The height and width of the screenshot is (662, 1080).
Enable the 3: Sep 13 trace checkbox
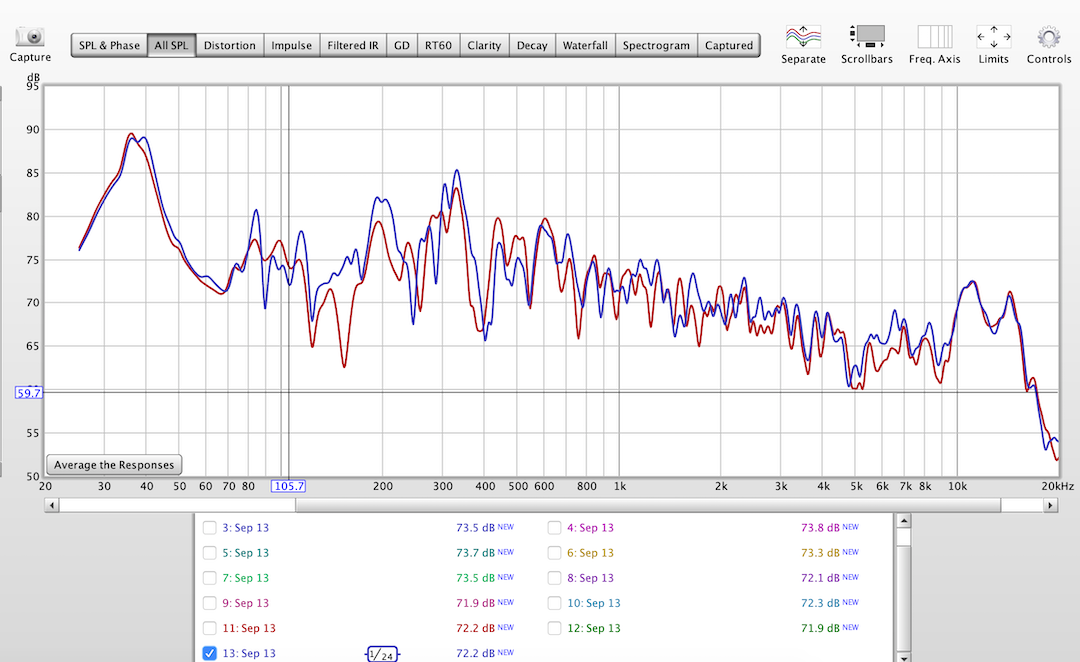(x=209, y=528)
